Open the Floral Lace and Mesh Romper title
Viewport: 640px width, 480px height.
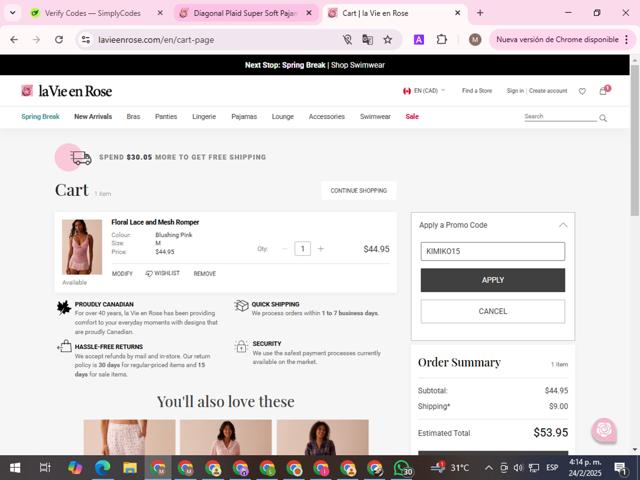(155, 222)
